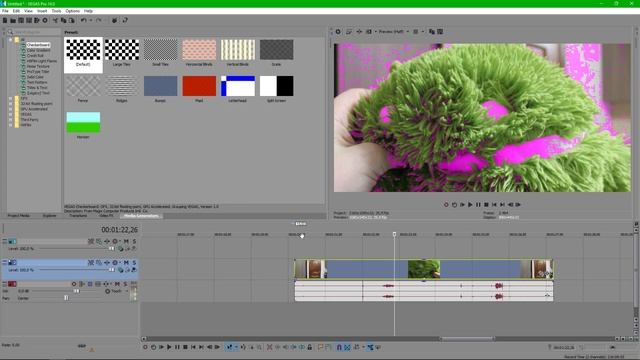
Task: Open Project Video Properties in preview toolbar
Action: [x=338, y=31]
